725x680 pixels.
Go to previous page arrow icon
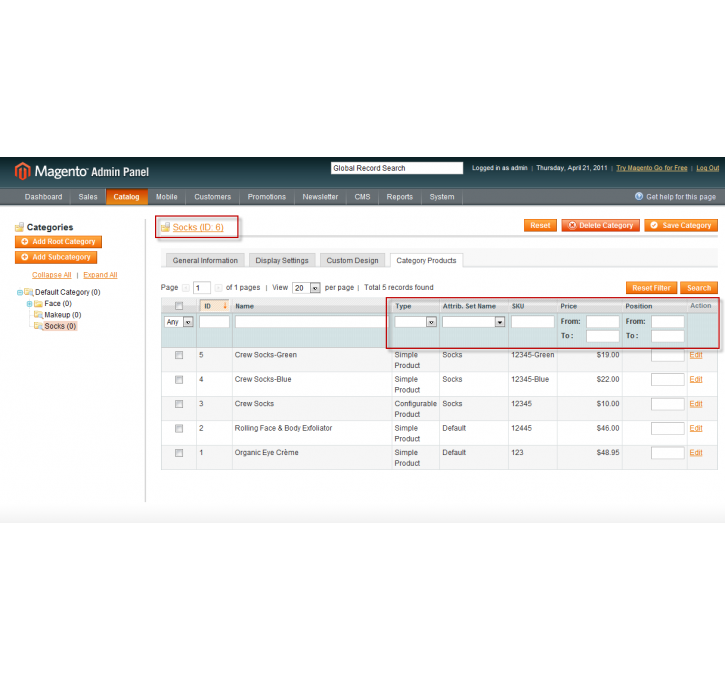(185, 288)
